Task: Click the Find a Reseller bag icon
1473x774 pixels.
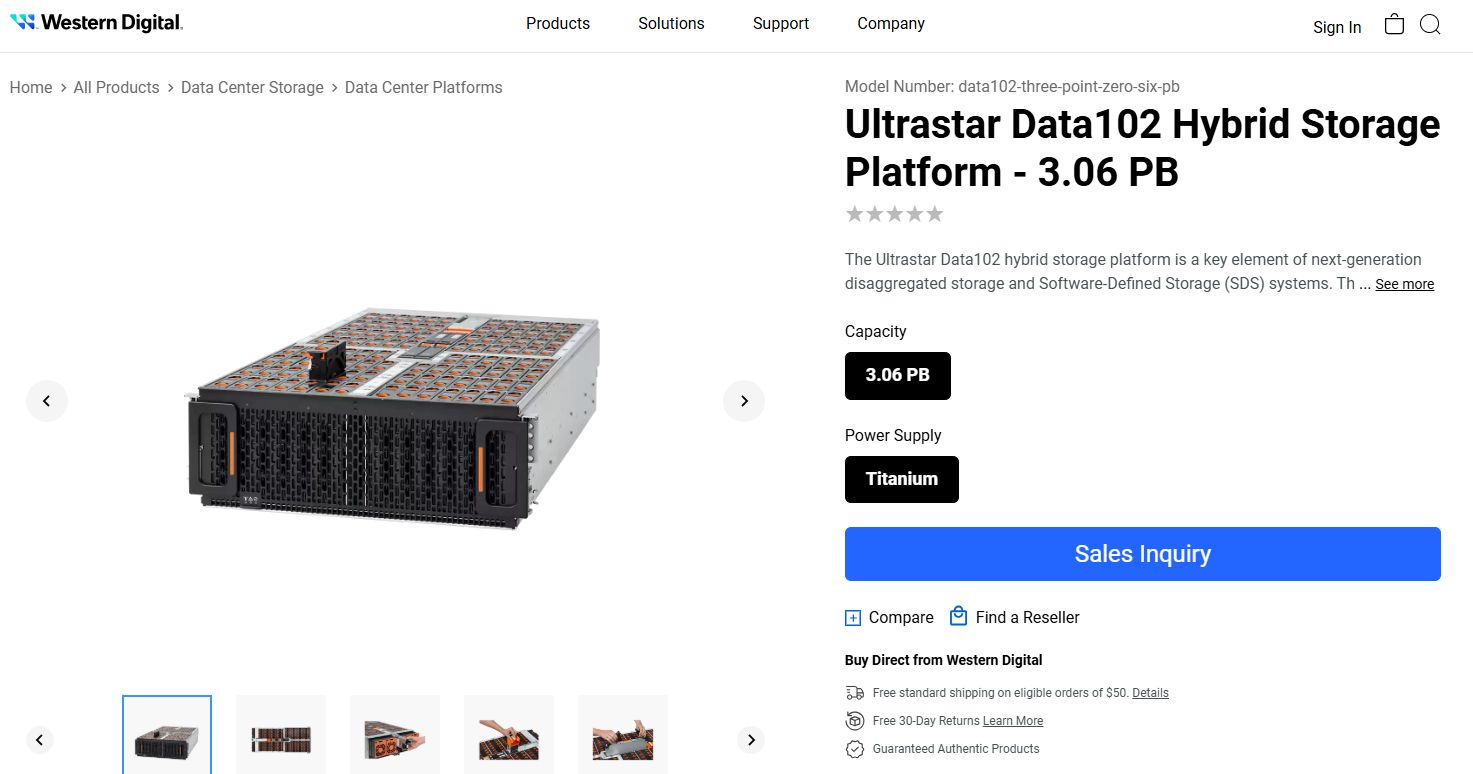Action: coord(958,616)
